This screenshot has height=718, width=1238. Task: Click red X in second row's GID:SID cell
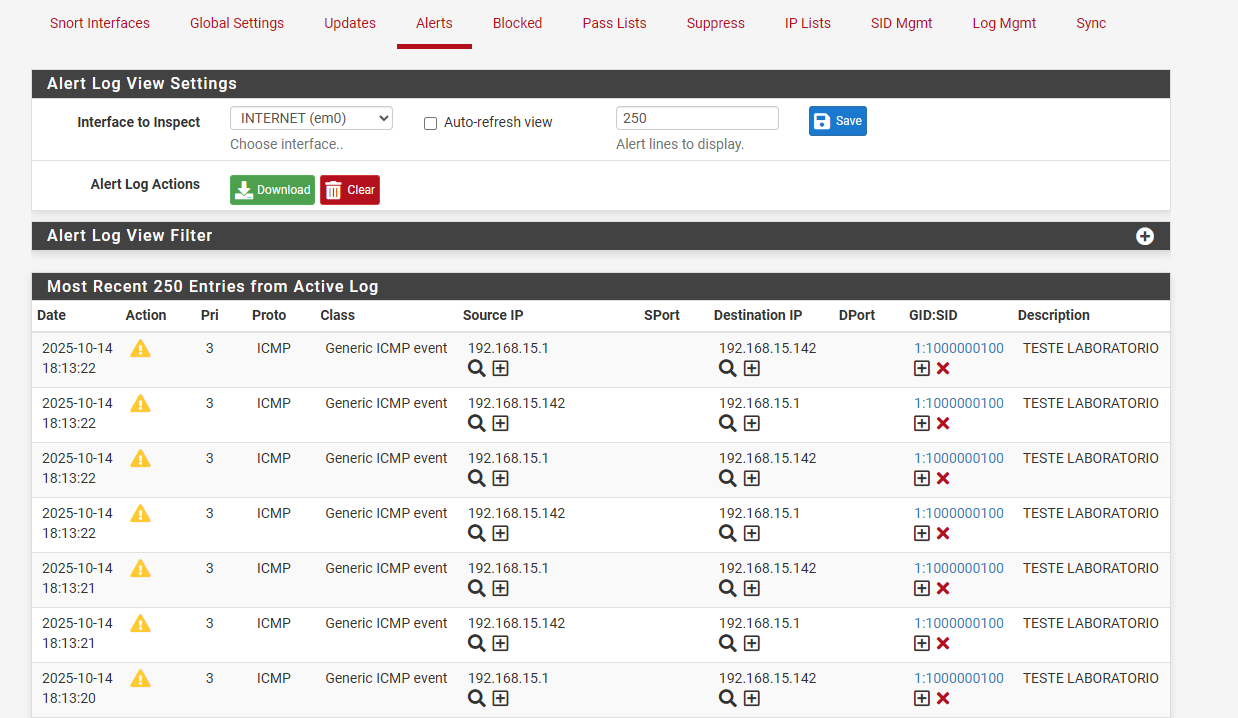point(943,424)
